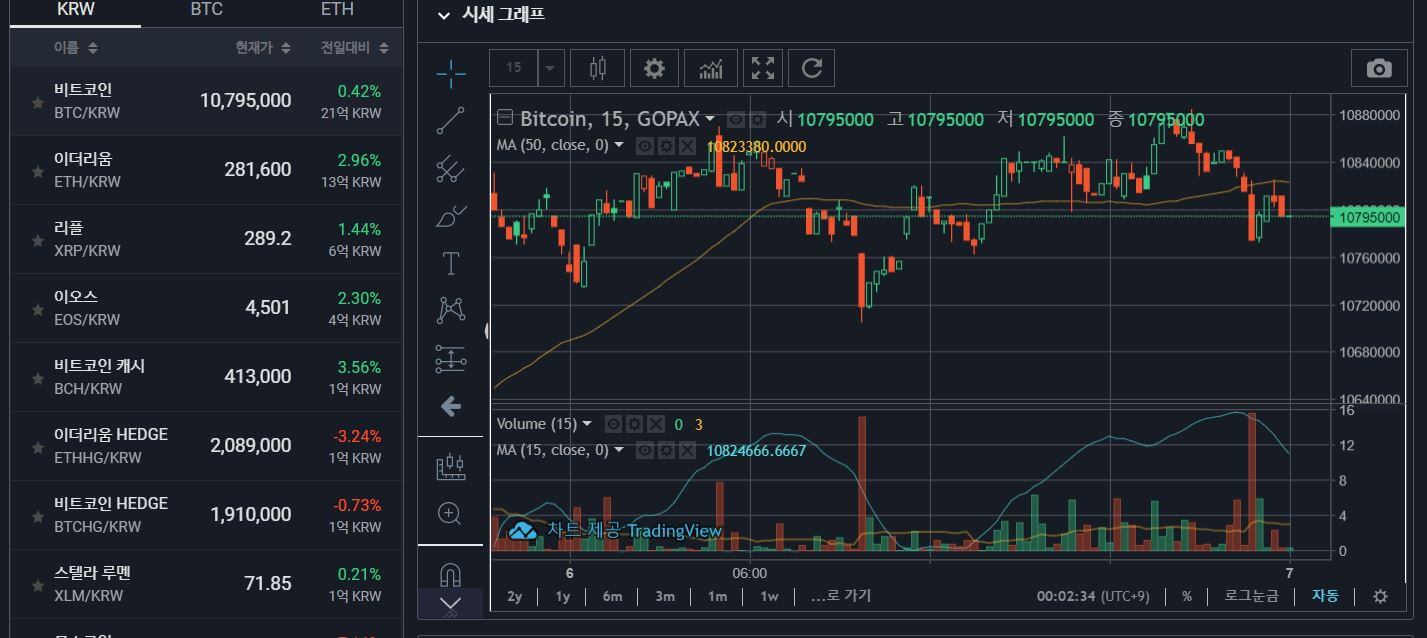Screen dimensions: 1427x638
Task: Select the pitchfork drawing tool
Action: 451,168
